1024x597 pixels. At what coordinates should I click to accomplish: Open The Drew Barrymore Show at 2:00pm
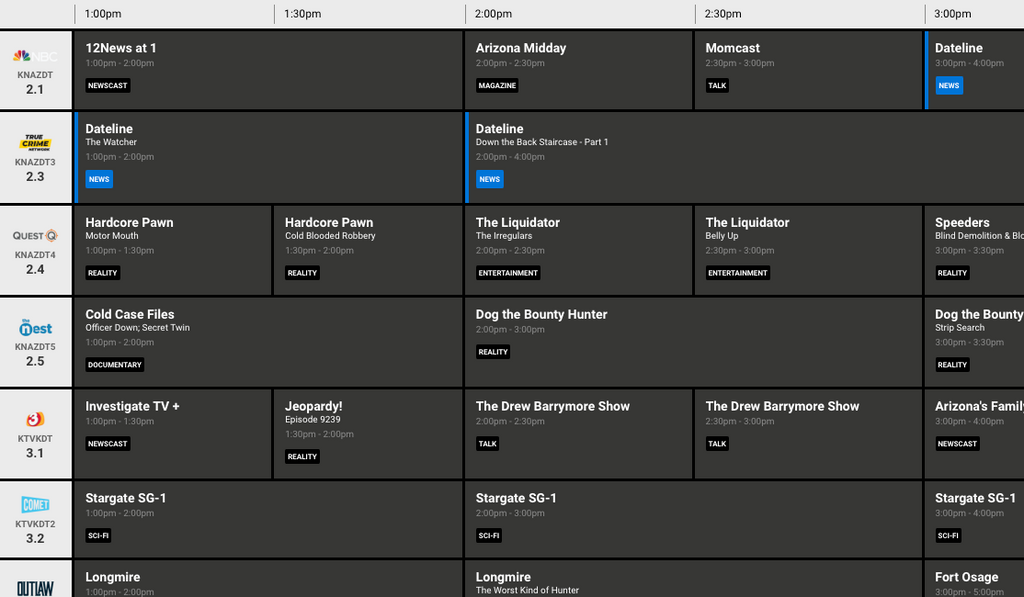point(579,434)
